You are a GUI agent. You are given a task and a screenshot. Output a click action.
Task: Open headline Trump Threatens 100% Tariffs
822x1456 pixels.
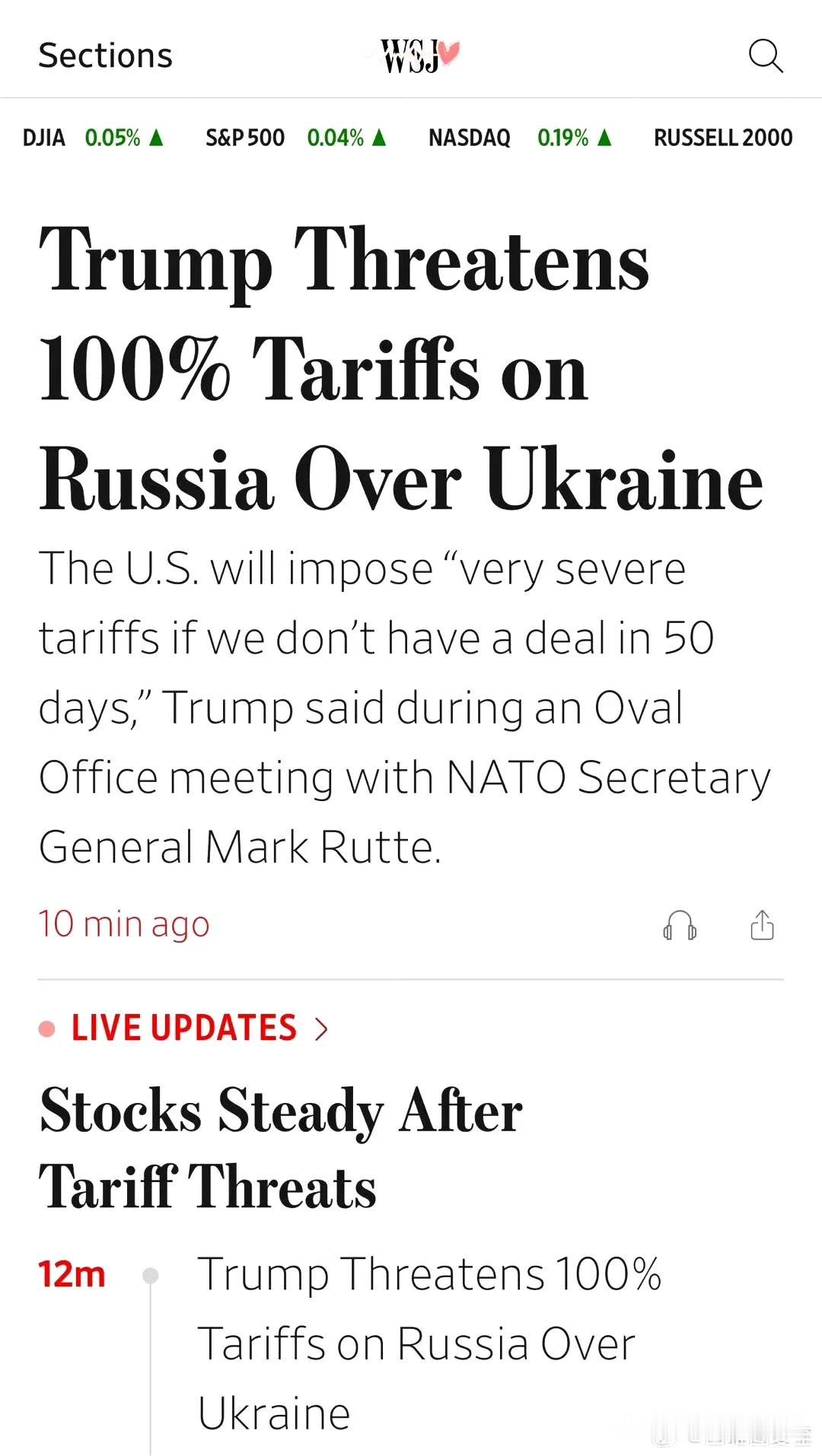401,370
